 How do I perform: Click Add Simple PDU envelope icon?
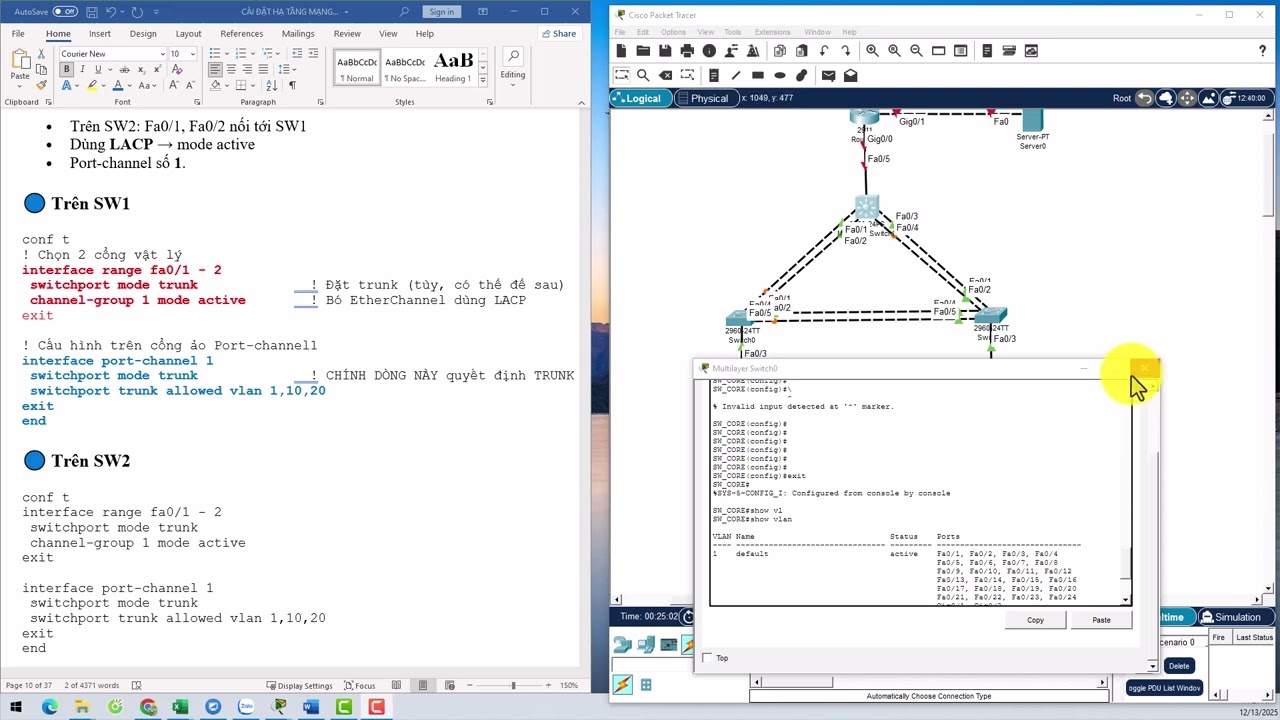(x=828, y=75)
